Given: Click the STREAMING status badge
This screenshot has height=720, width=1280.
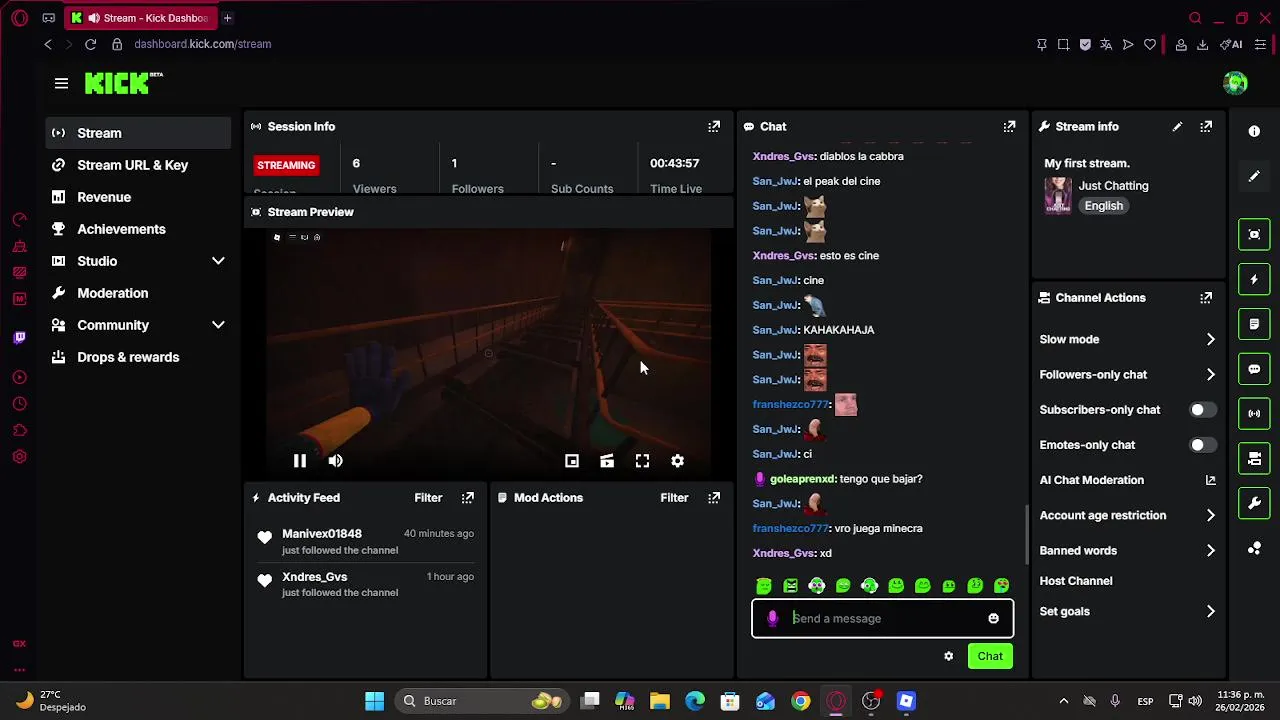Looking at the screenshot, I should (286, 165).
